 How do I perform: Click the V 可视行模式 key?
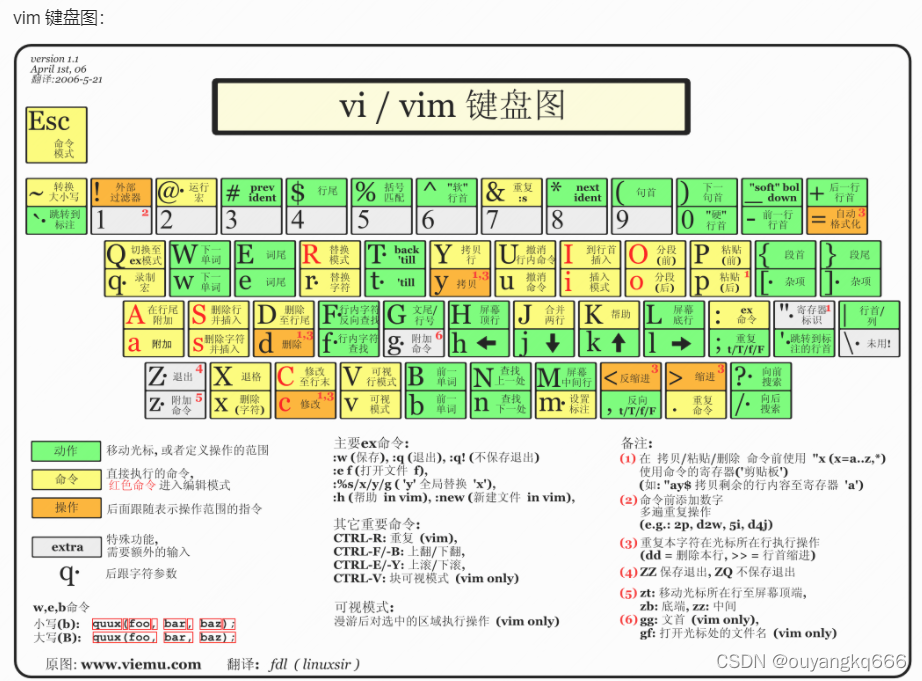coord(370,376)
